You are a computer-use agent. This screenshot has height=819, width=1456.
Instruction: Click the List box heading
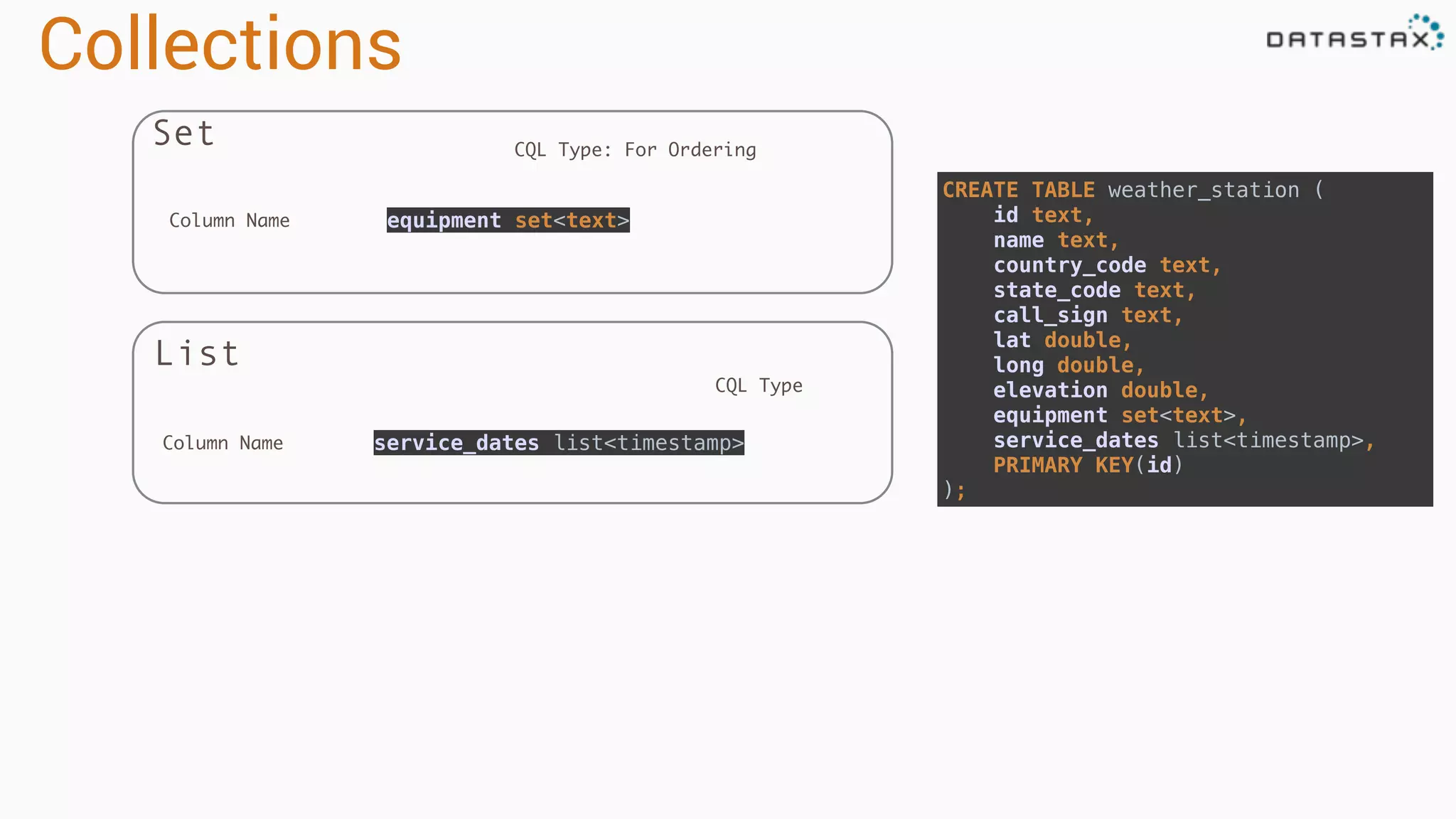point(197,354)
